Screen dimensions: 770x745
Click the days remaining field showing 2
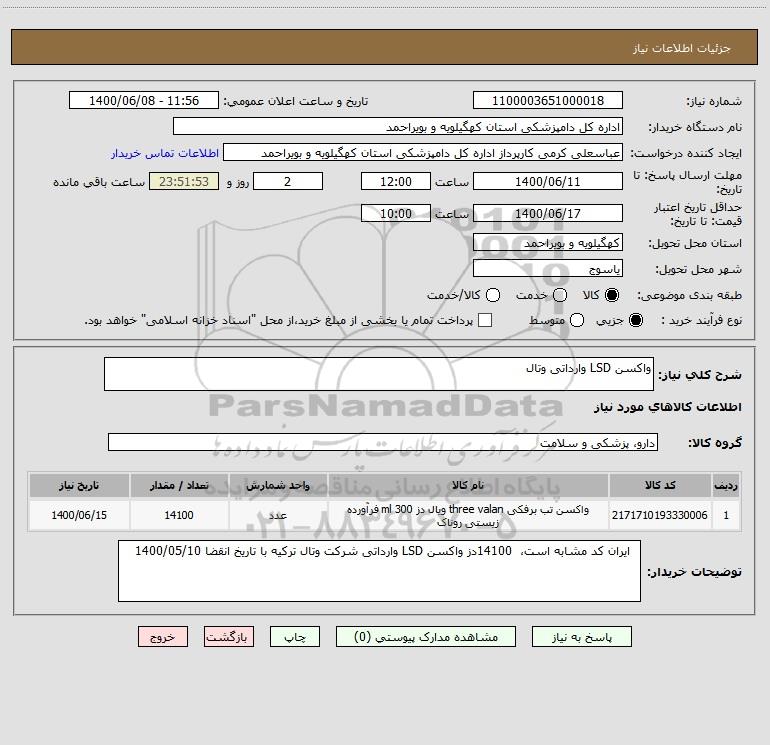pos(288,181)
